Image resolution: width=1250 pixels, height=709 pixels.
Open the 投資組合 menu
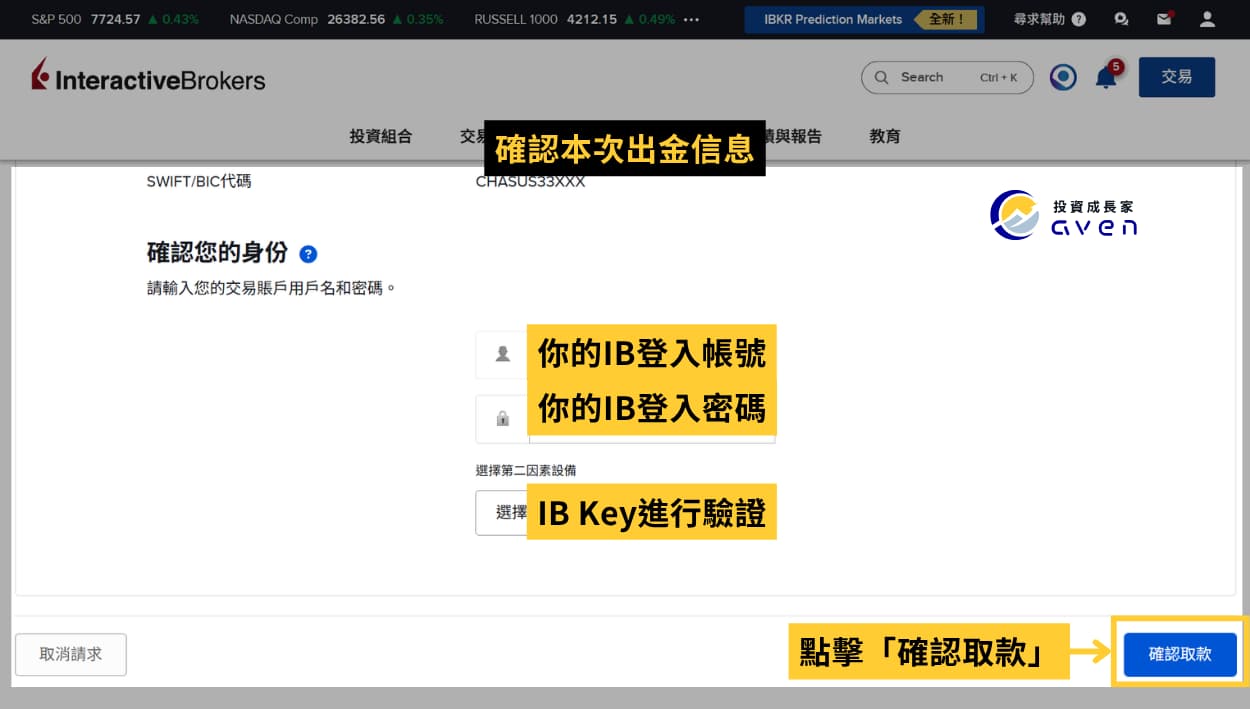[x=381, y=136]
